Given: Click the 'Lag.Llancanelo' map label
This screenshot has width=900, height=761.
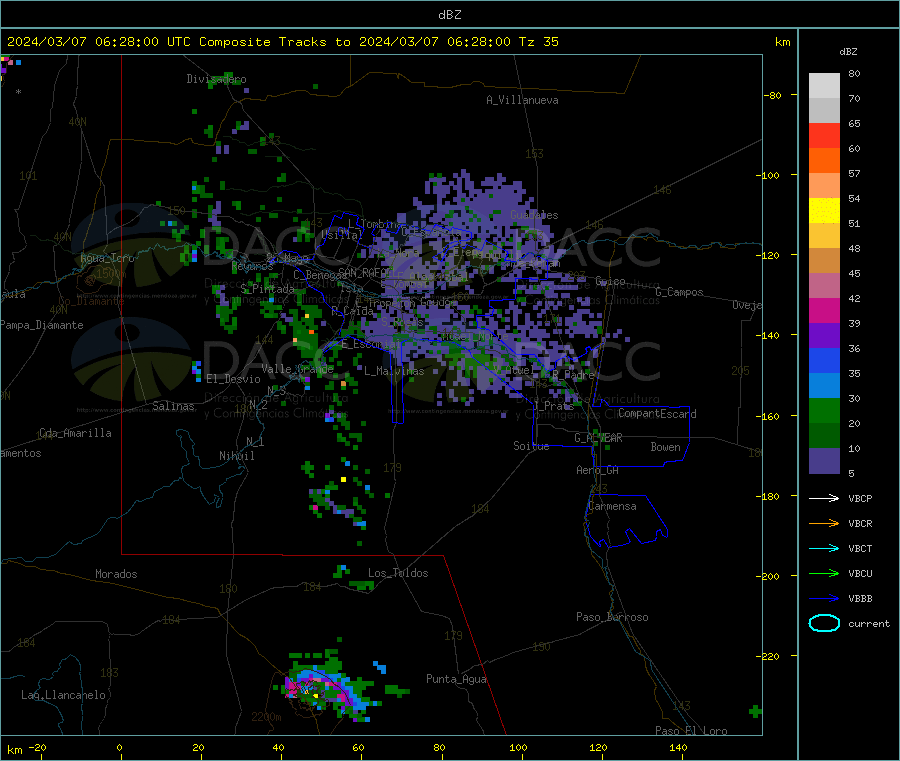Looking at the screenshot, I should tap(63, 695).
